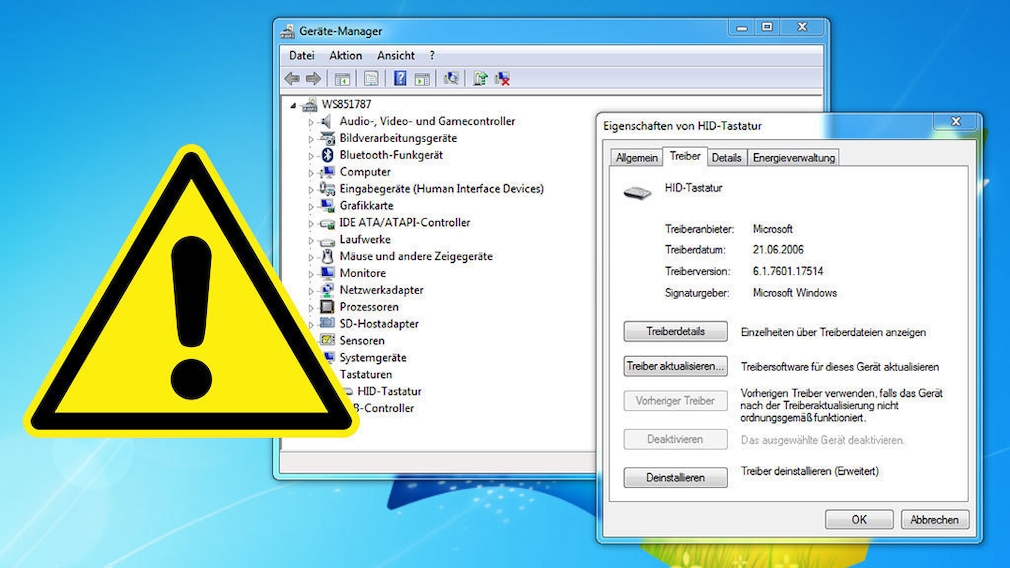Click the Laufwerke drive icon

[327, 240]
